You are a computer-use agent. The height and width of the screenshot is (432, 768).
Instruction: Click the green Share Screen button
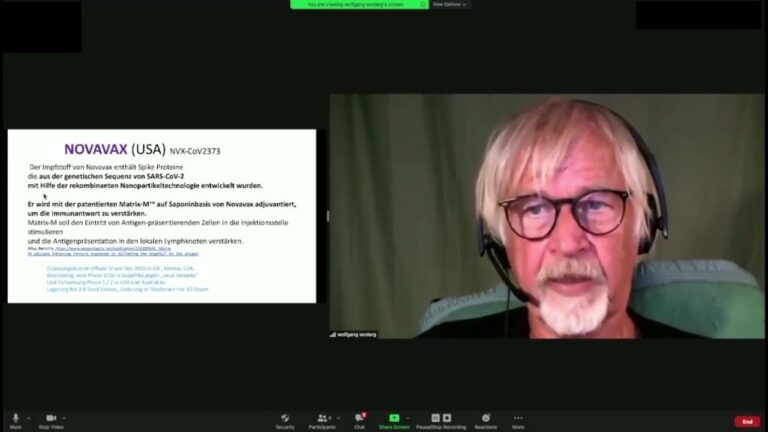(x=394, y=420)
